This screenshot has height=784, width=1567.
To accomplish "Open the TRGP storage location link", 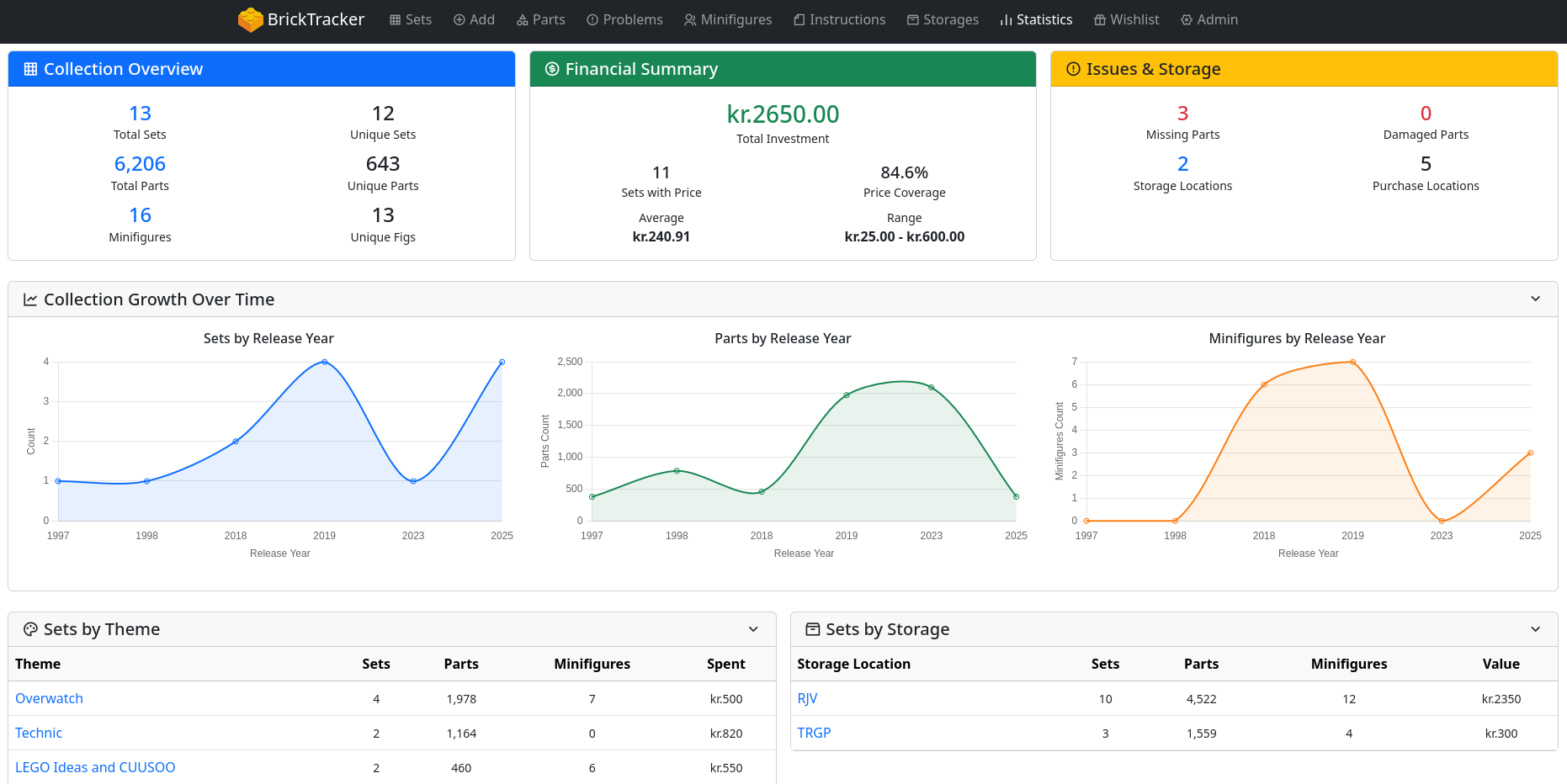I will click(x=814, y=733).
